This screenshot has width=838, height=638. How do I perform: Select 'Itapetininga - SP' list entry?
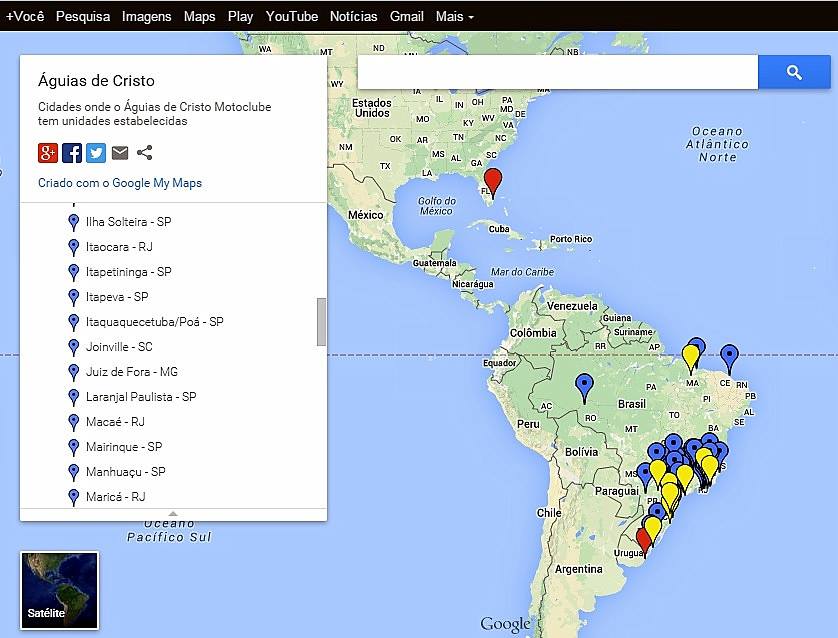(x=129, y=272)
